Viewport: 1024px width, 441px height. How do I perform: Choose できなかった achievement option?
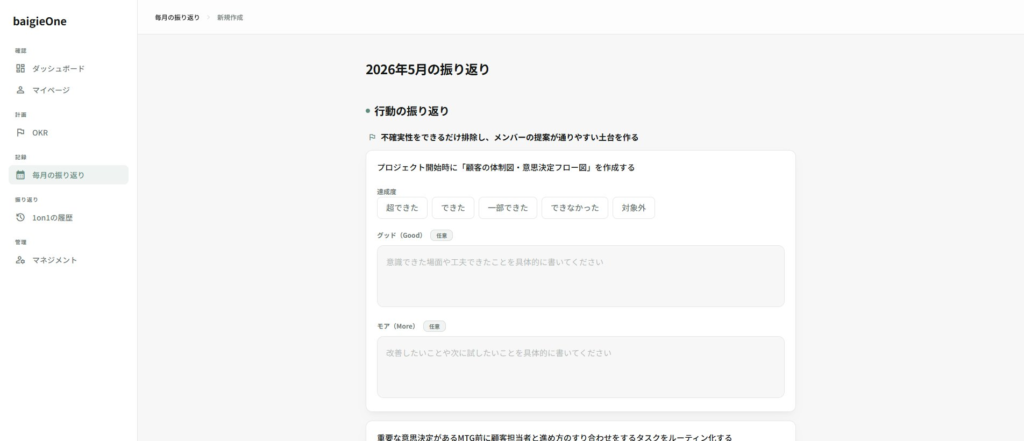[575, 208]
